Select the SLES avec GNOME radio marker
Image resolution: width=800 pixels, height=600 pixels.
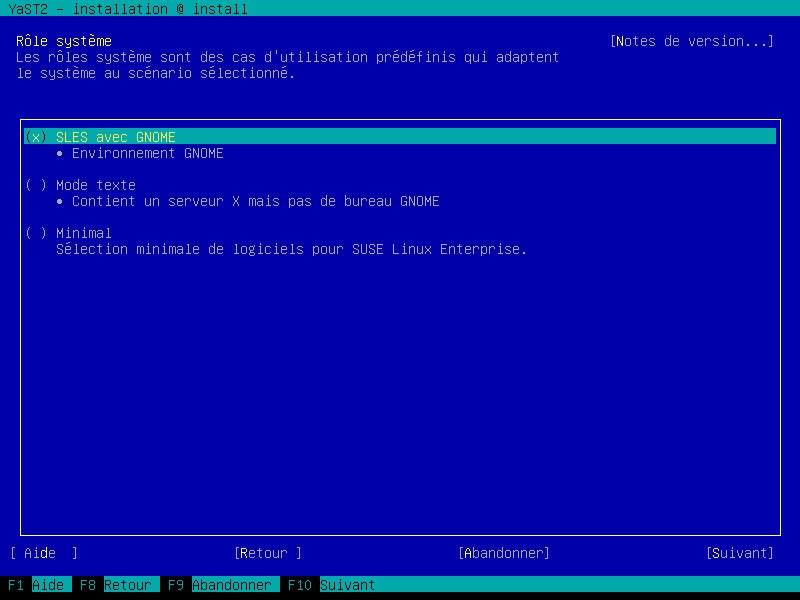pyautogui.click(x=36, y=137)
